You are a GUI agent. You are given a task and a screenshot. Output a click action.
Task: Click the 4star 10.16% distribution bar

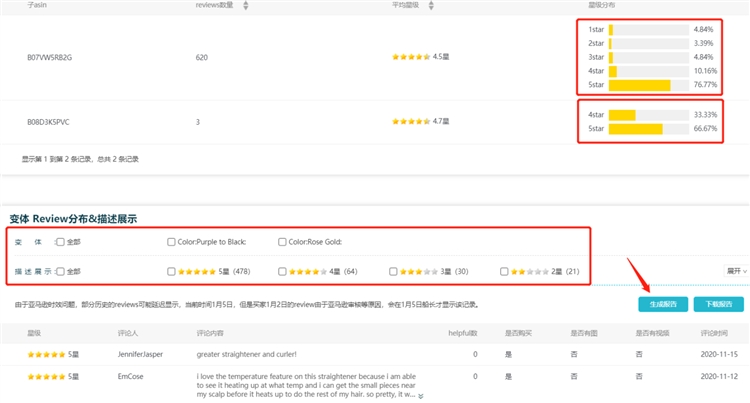click(x=649, y=71)
